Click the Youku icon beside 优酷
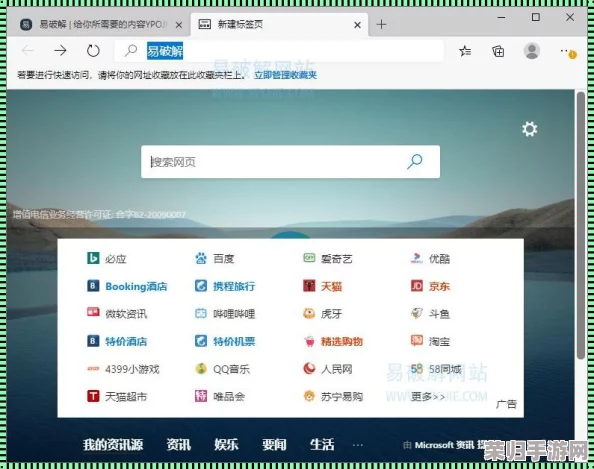The width and height of the screenshot is (594, 469). coord(417,258)
